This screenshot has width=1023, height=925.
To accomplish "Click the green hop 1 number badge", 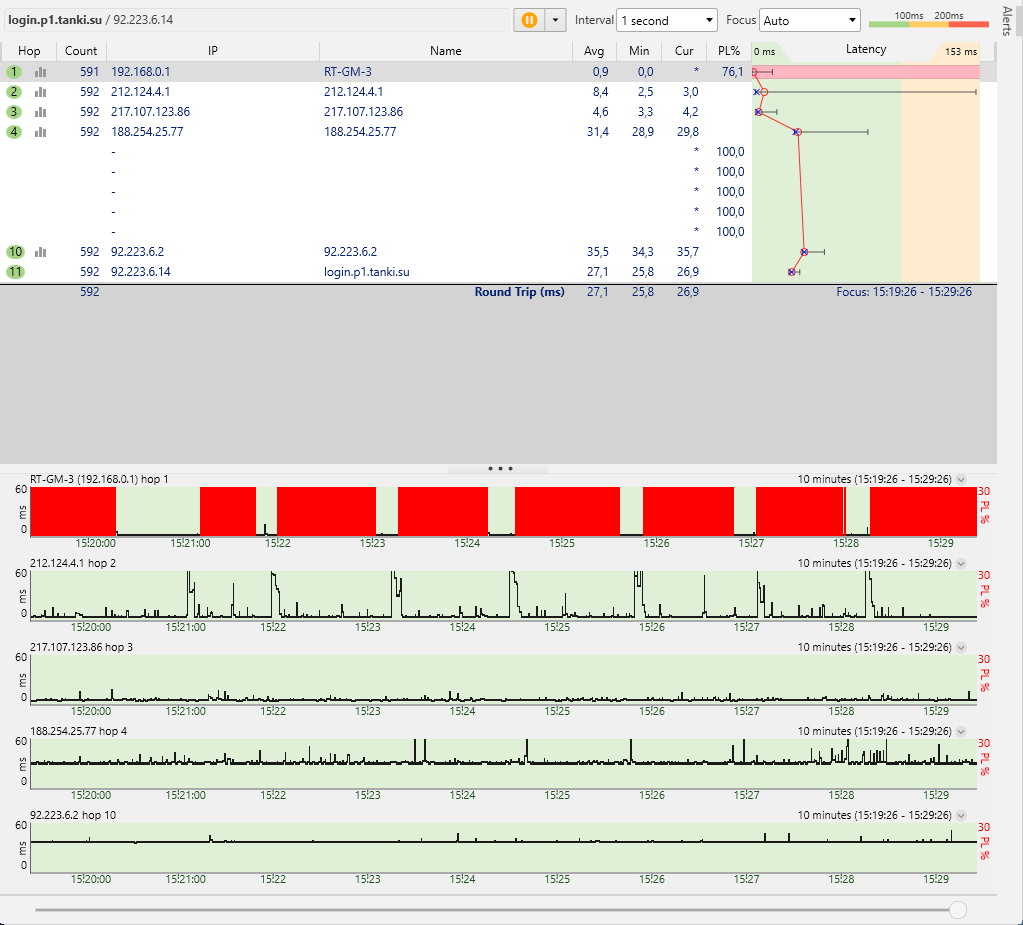I will (x=14, y=72).
